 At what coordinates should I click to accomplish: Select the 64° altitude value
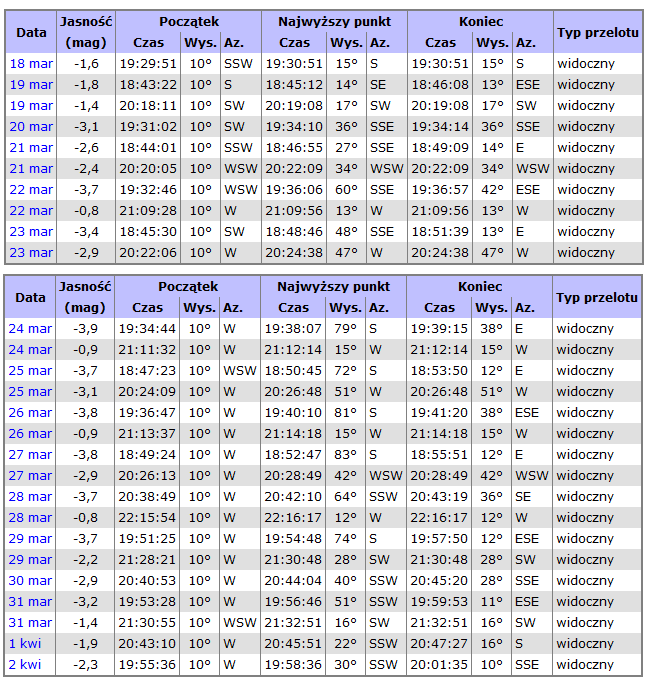pos(345,497)
